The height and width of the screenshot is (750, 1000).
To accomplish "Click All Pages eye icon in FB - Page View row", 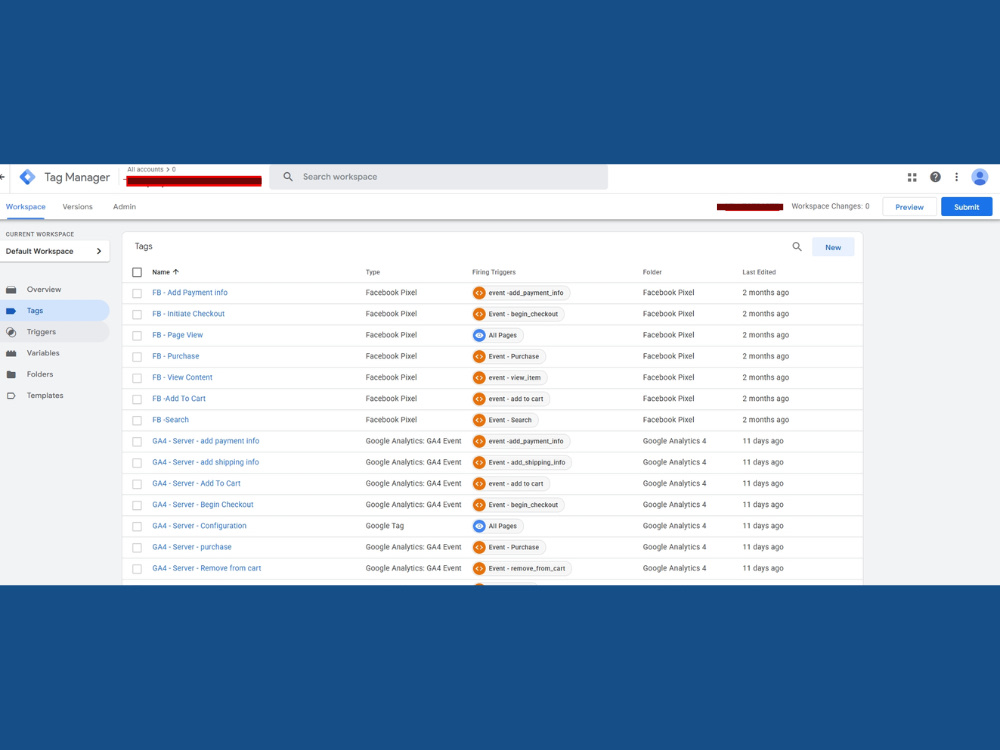I will click(479, 335).
